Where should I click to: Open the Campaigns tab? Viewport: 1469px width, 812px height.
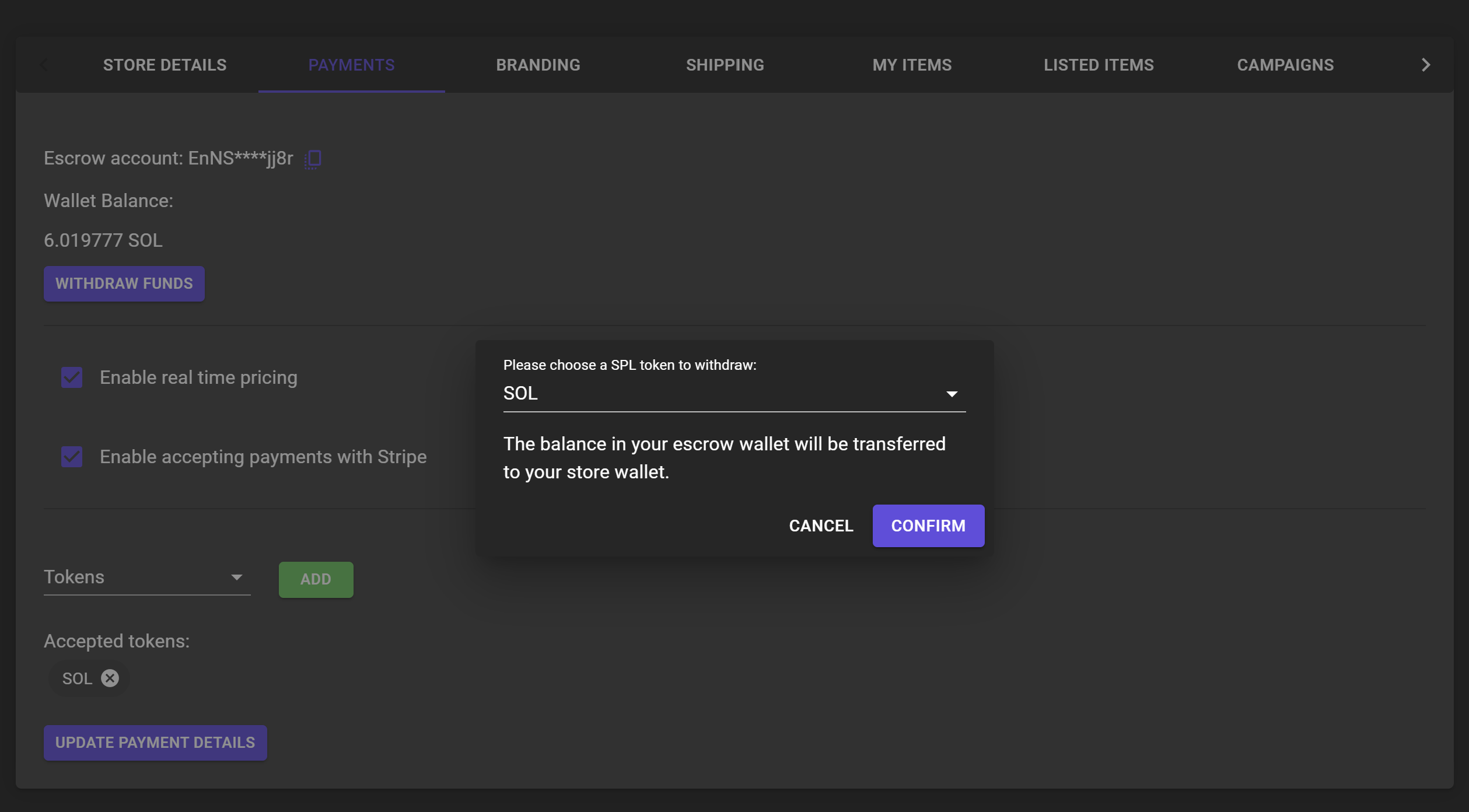click(1285, 65)
